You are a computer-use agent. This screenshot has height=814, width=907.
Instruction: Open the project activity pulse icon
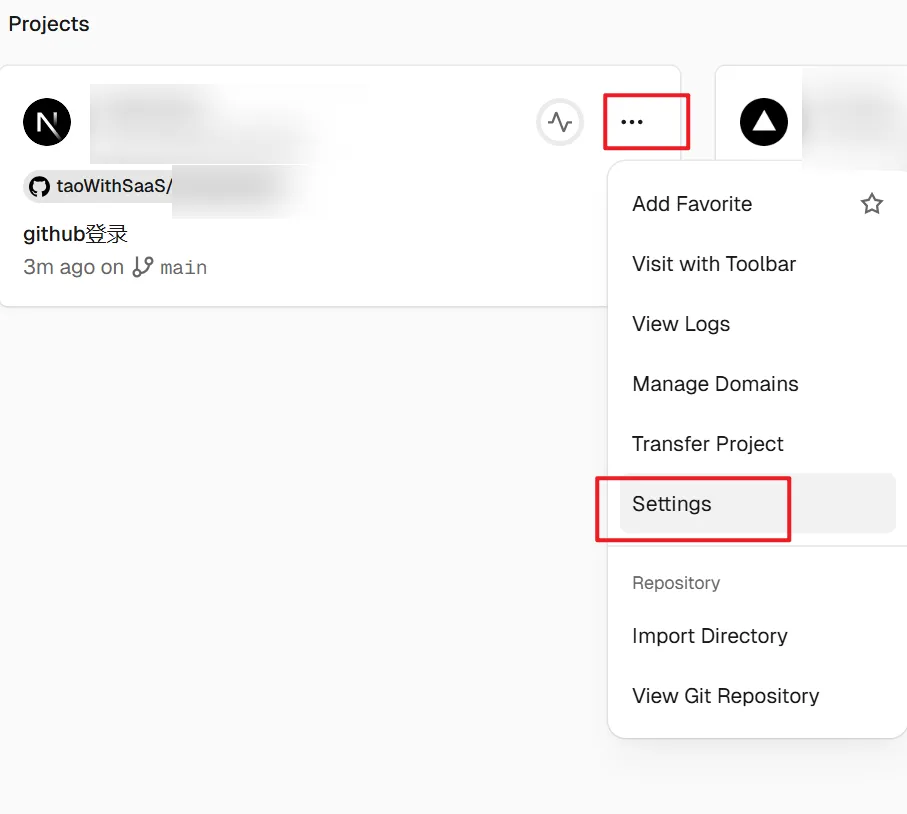pyautogui.click(x=560, y=123)
